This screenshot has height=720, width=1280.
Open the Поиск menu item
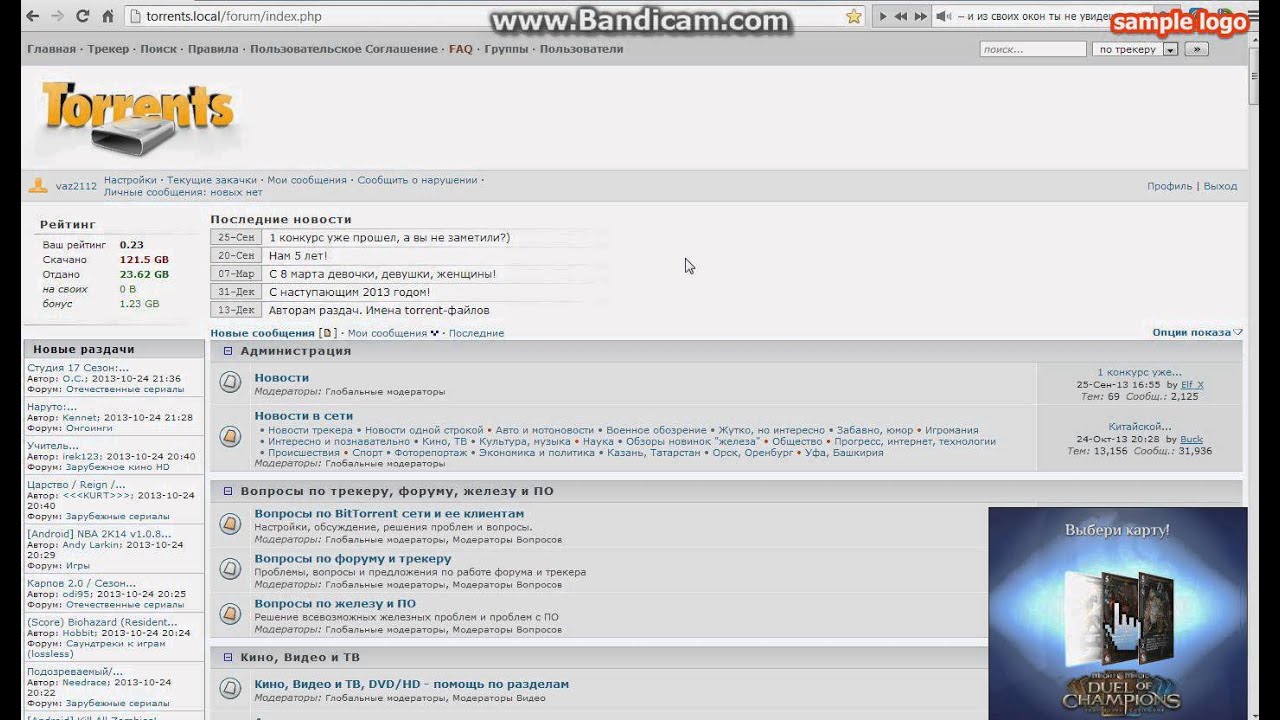click(x=158, y=49)
